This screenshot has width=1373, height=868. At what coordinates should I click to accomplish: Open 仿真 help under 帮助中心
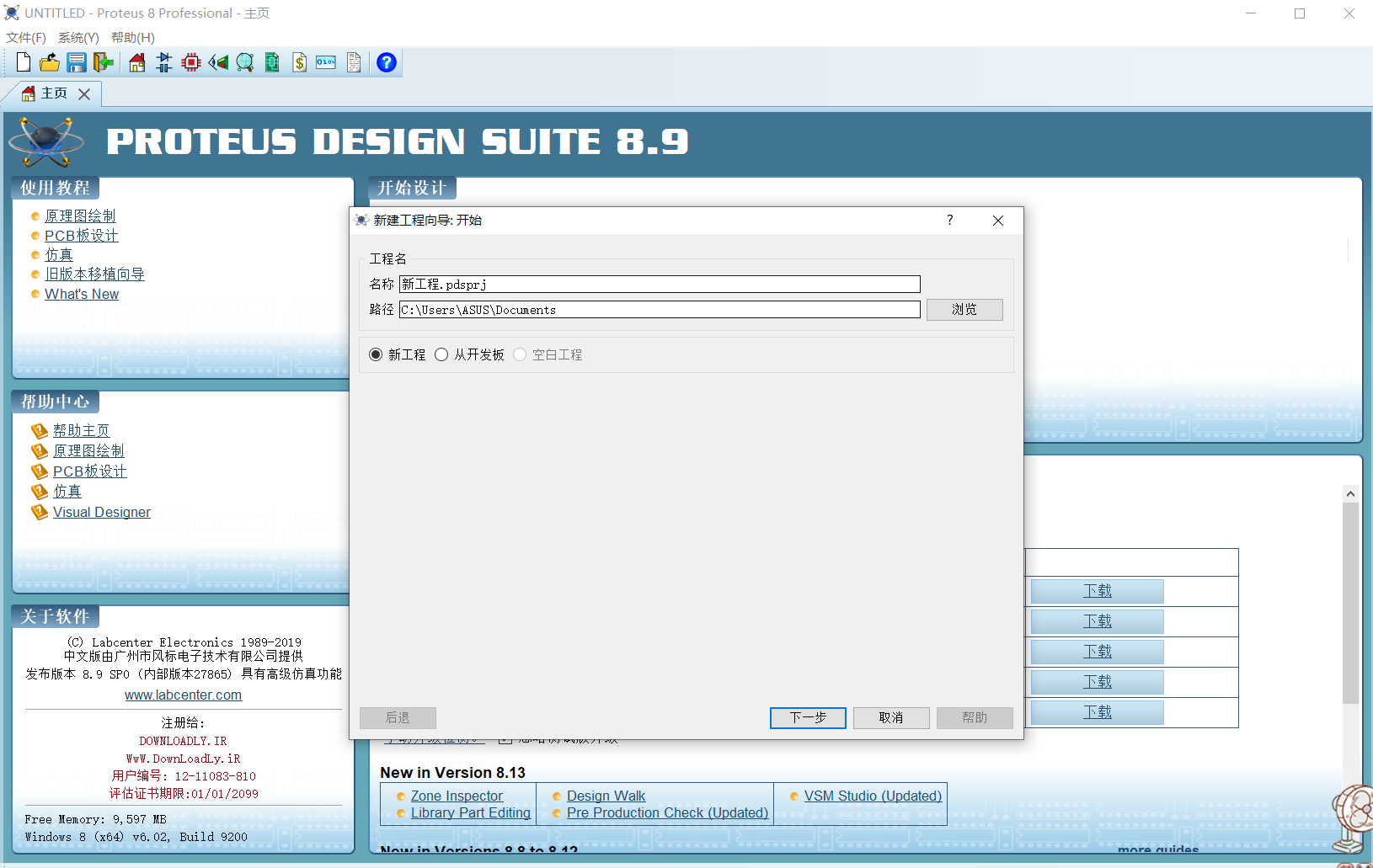pyautogui.click(x=67, y=492)
